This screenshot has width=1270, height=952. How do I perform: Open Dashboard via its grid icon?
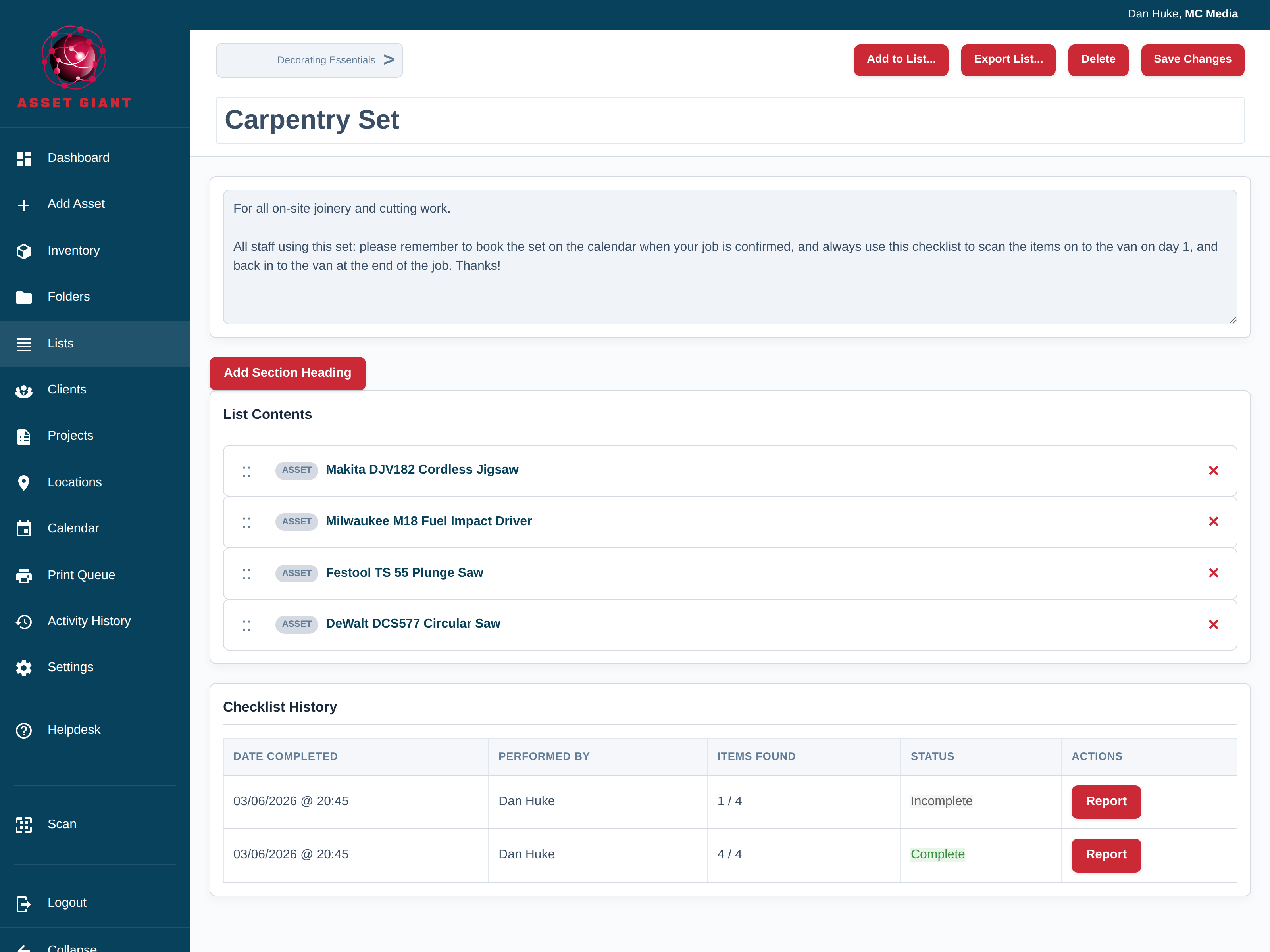[23, 158]
